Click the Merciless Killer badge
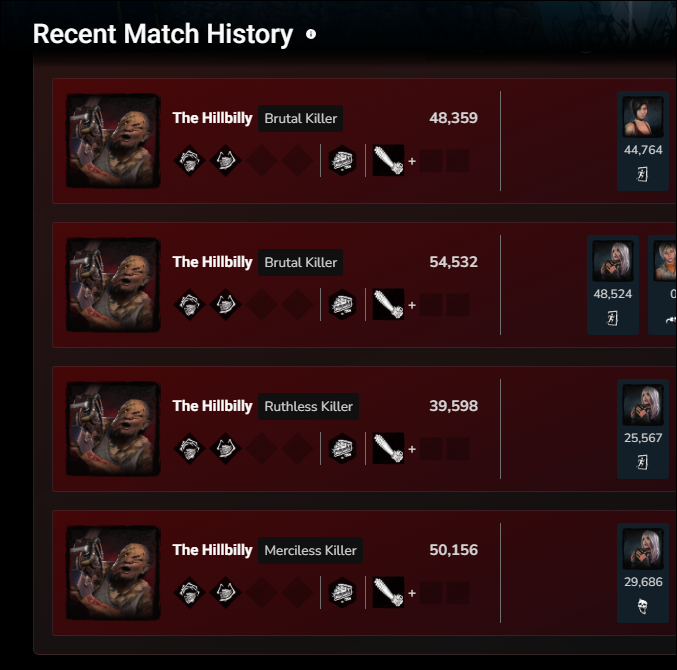 [x=310, y=550]
